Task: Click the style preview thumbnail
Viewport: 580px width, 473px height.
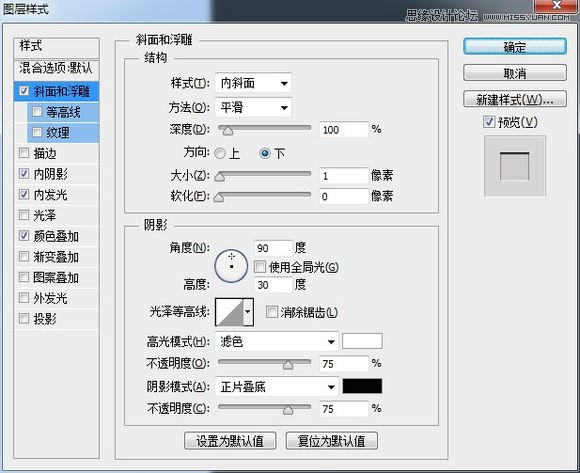Action: 515,166
